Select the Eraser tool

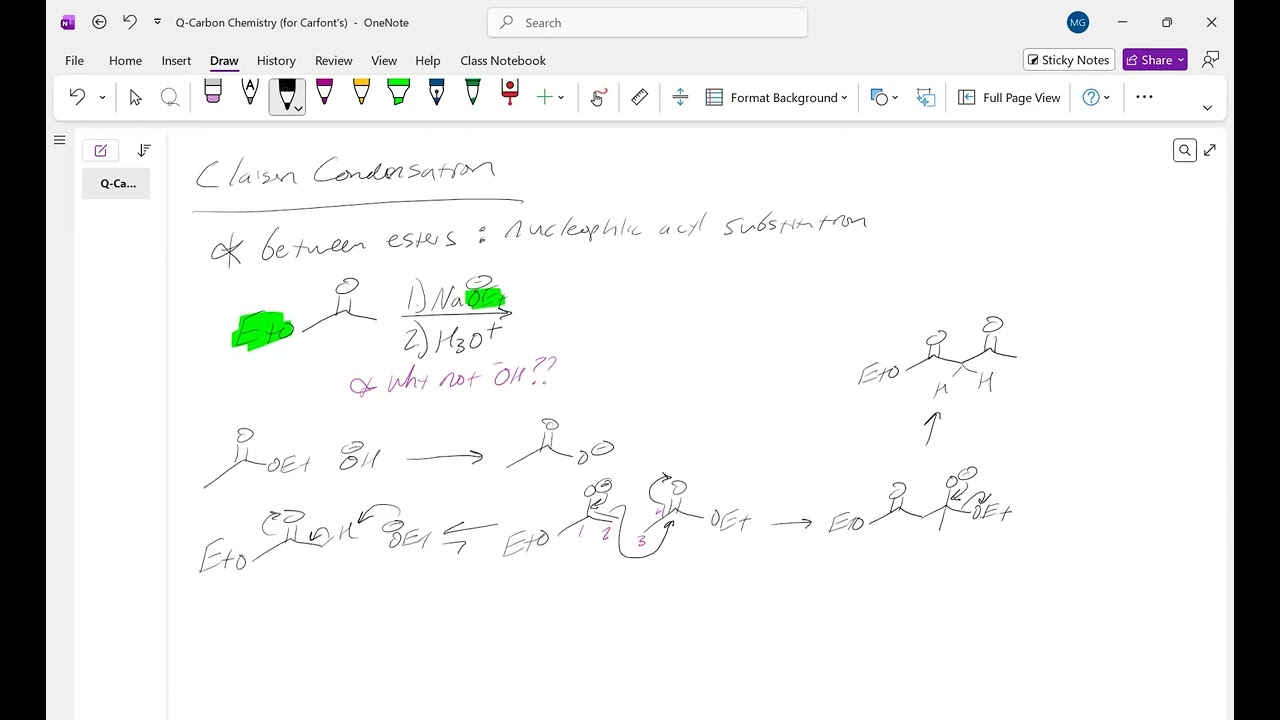(x=213, y=93)
